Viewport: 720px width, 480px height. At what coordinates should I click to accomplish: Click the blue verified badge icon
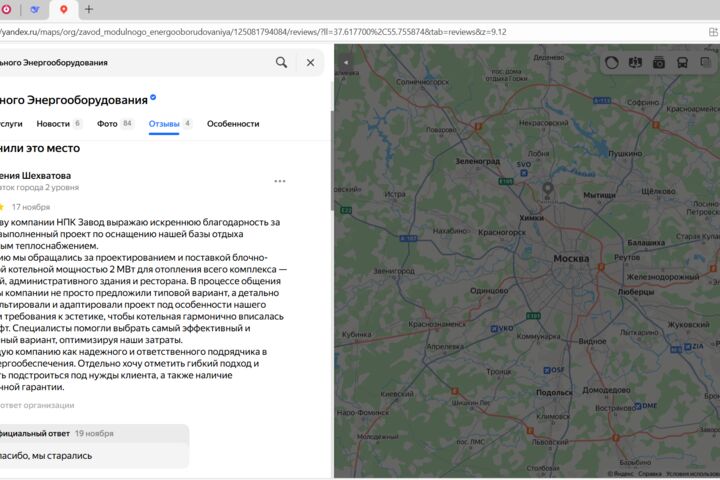[153, 97]
